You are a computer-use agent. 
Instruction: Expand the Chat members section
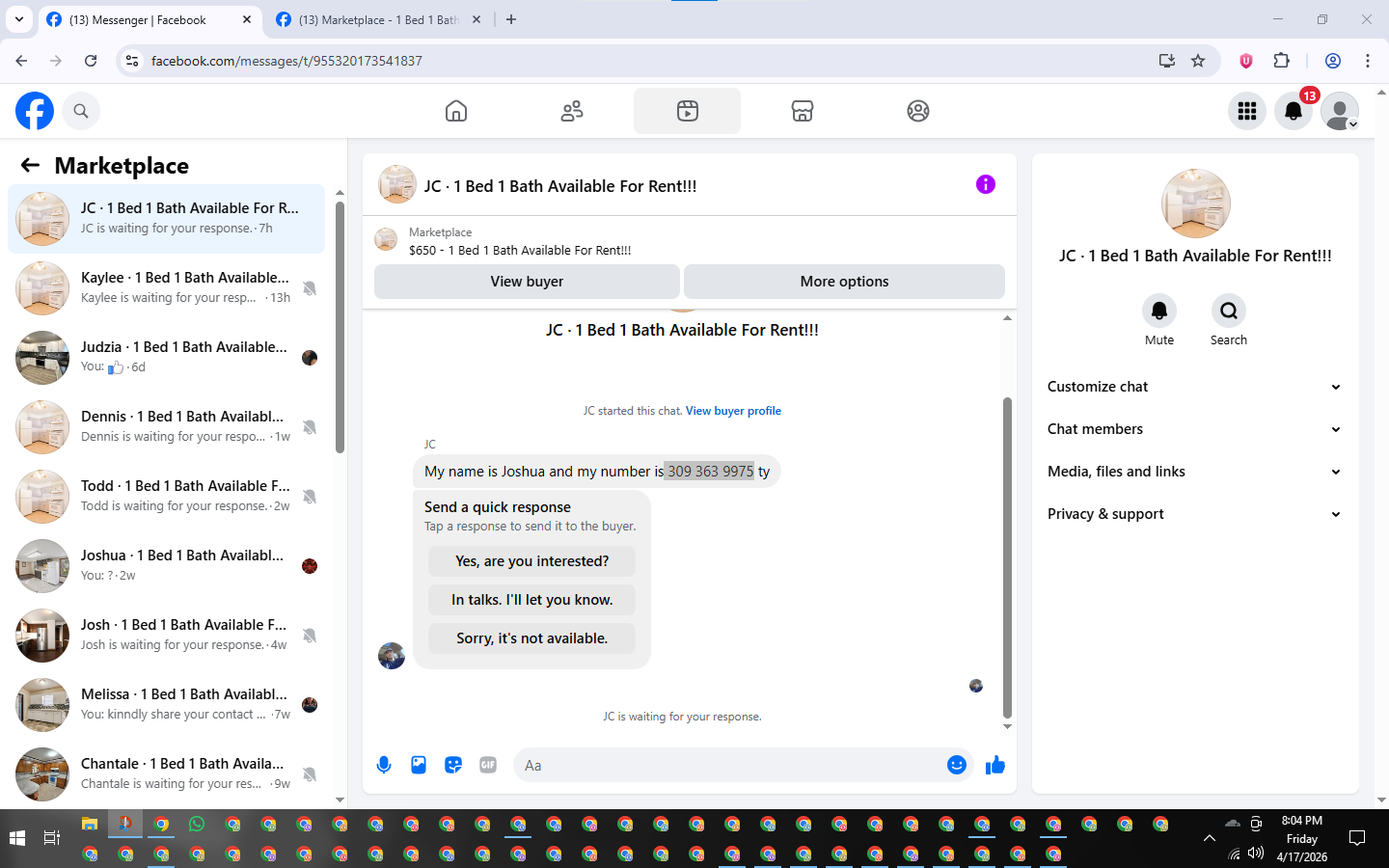[1195, 429]
